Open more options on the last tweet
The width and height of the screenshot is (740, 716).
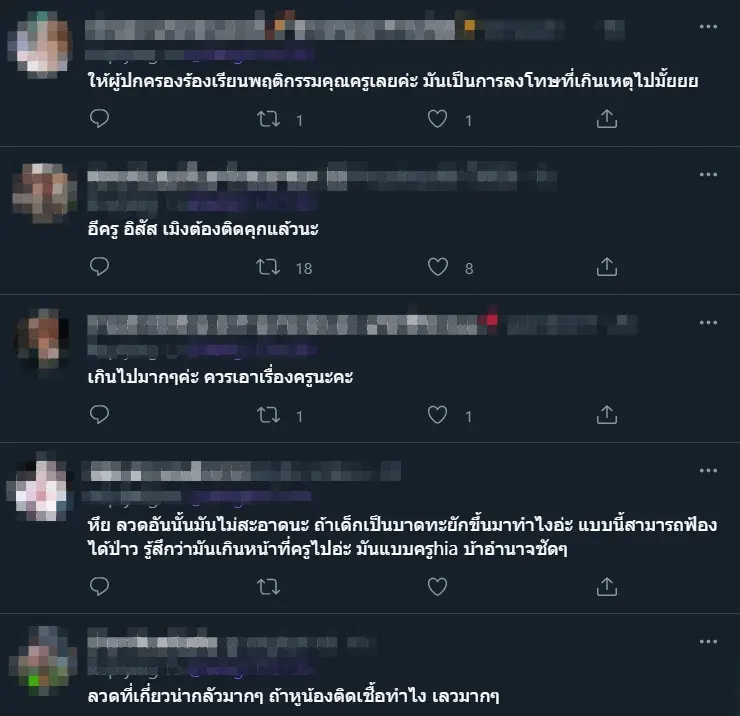click(x=708, y=642)
